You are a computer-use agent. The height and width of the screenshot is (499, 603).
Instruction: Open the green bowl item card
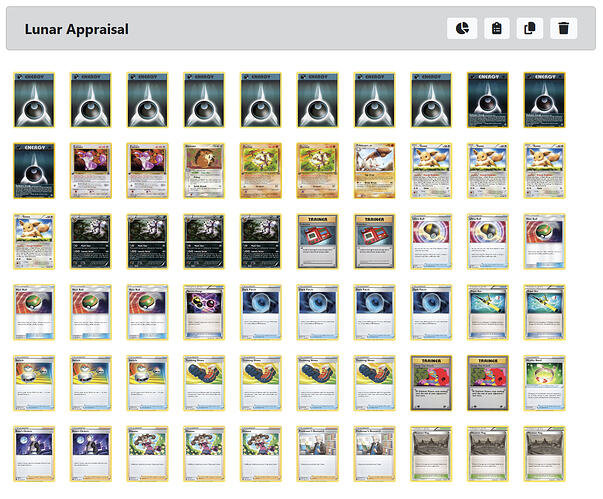pos(544,383)
